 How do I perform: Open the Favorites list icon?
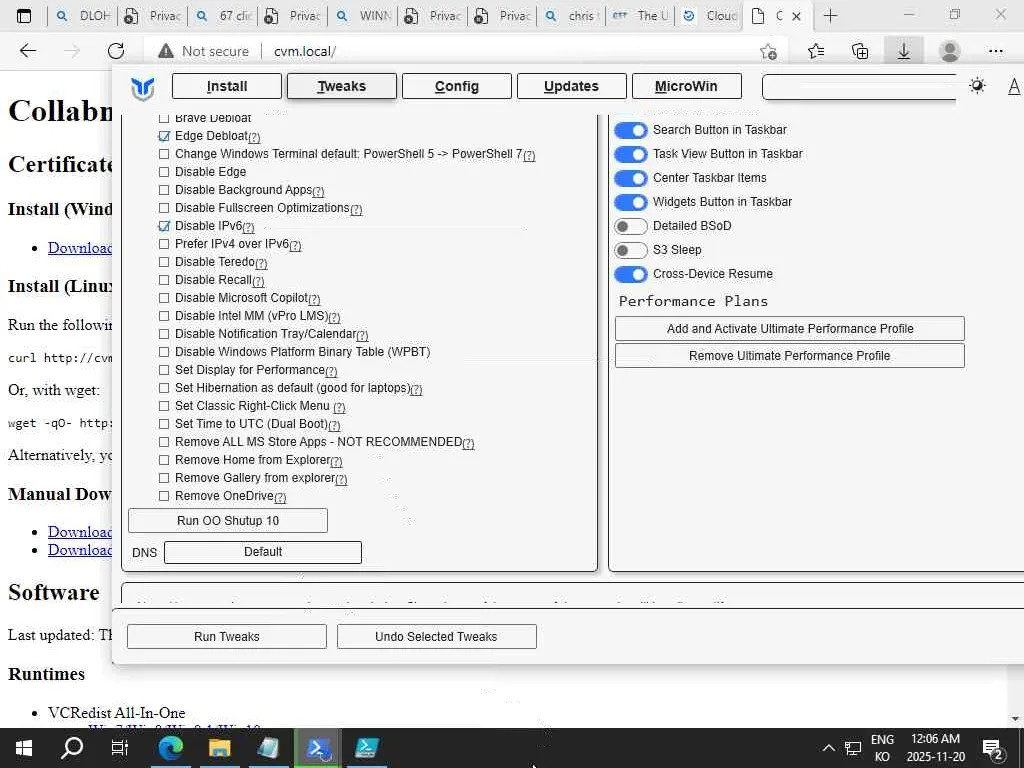point(816,51)
